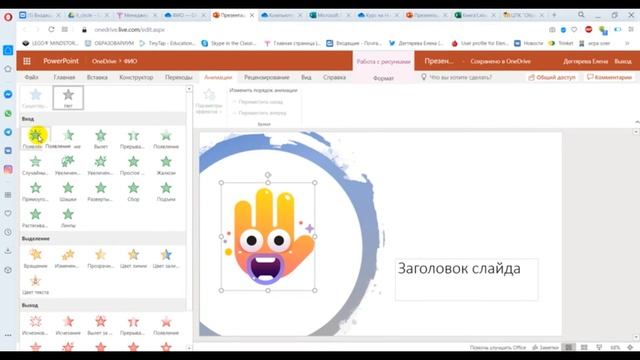Click 'Переместить вперед' in animation order

point(260,113)
